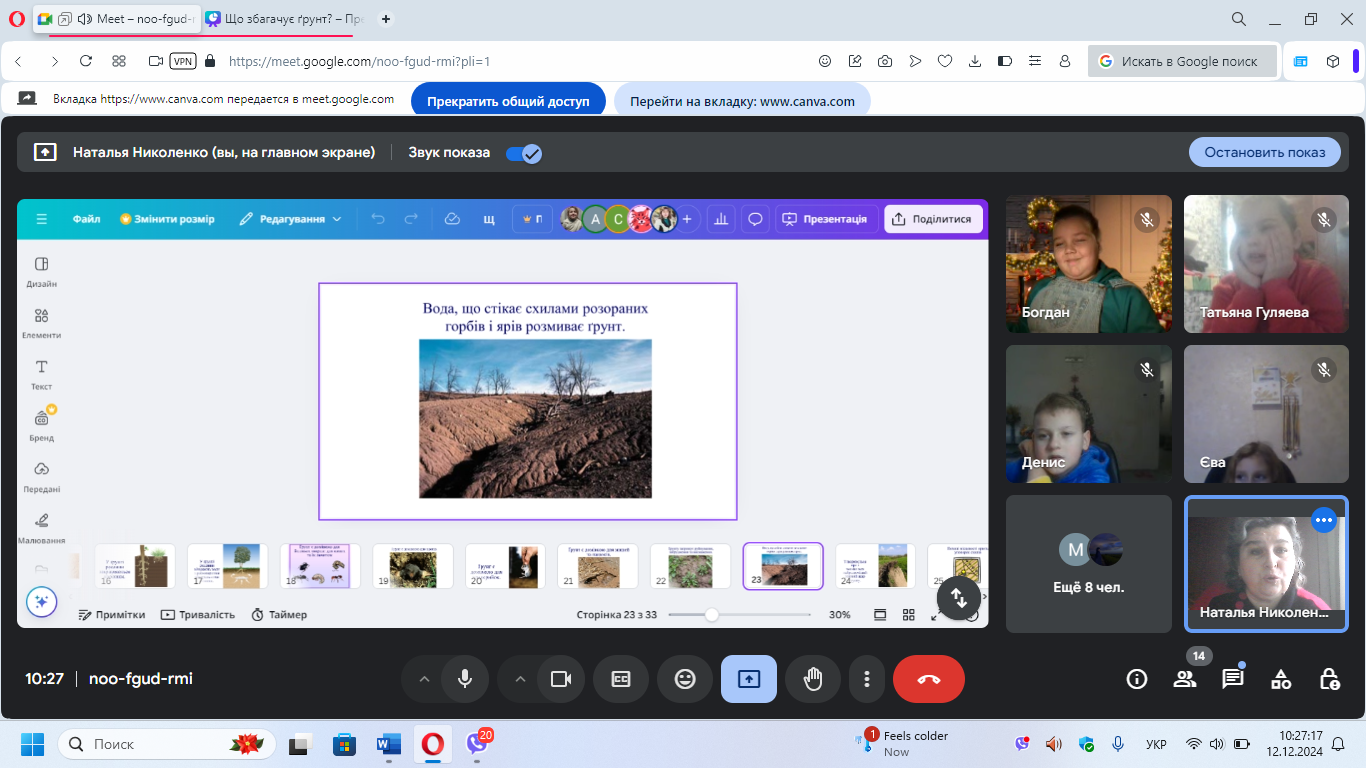Toggle the Meet camera button

[x=560, y=679]
